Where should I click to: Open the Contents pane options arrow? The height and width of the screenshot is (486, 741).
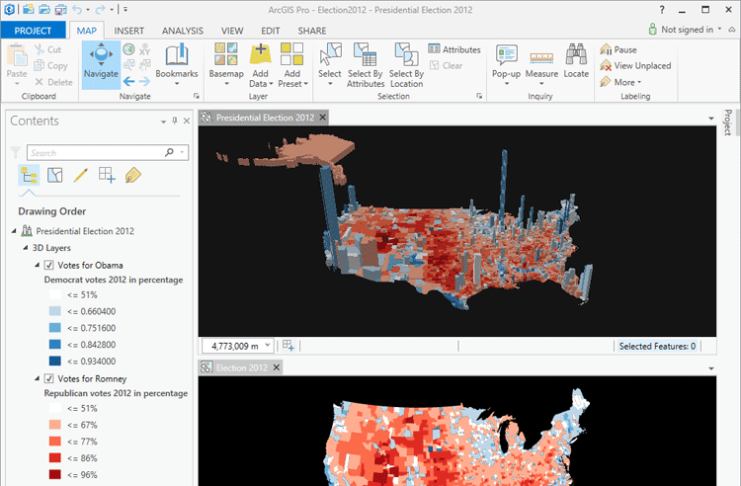(163, 122)
